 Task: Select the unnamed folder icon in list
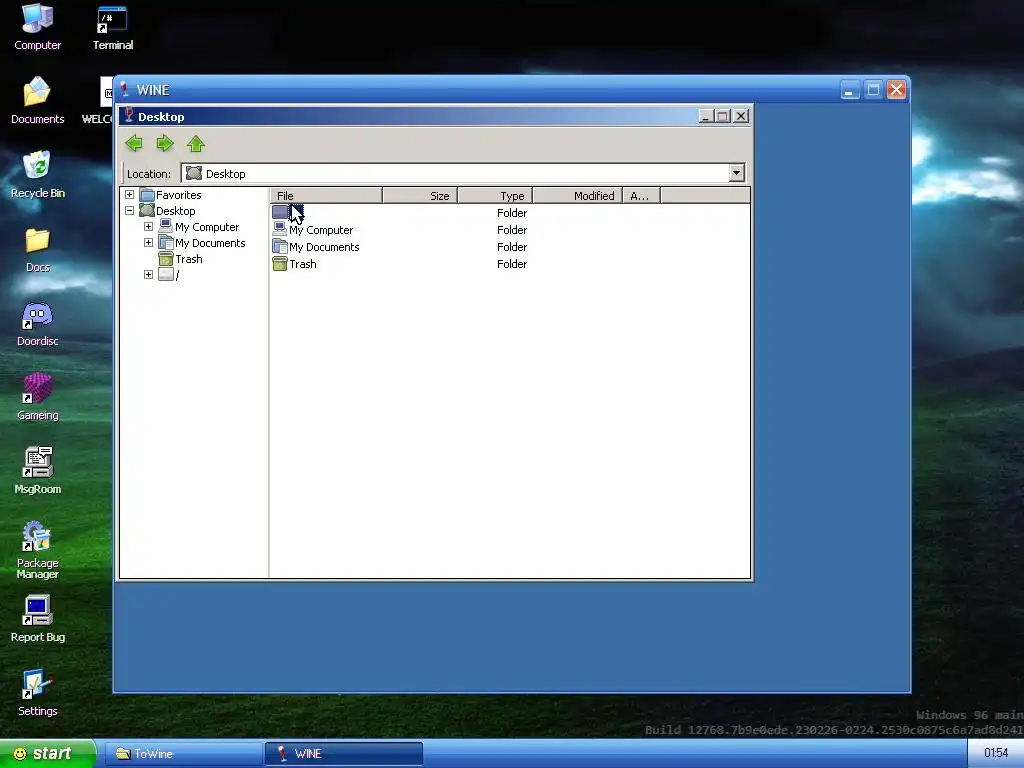280,212
